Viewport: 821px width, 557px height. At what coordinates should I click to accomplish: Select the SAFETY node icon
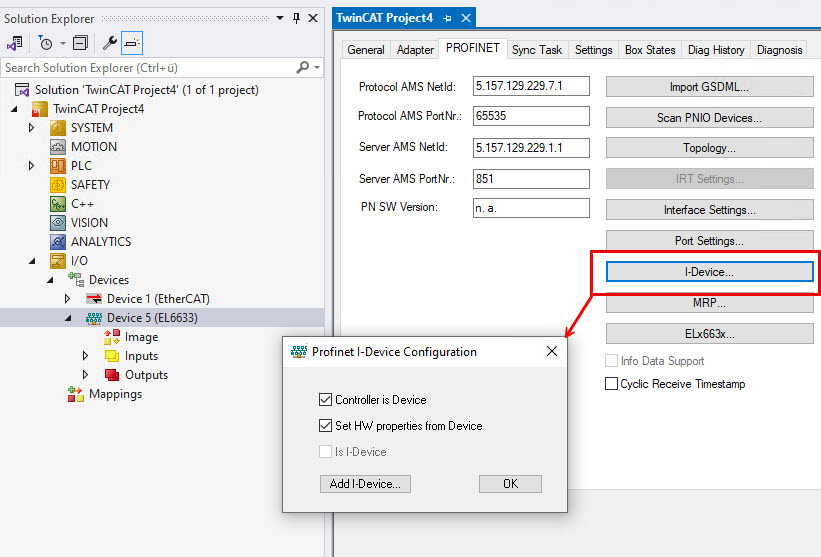[58, 185]
